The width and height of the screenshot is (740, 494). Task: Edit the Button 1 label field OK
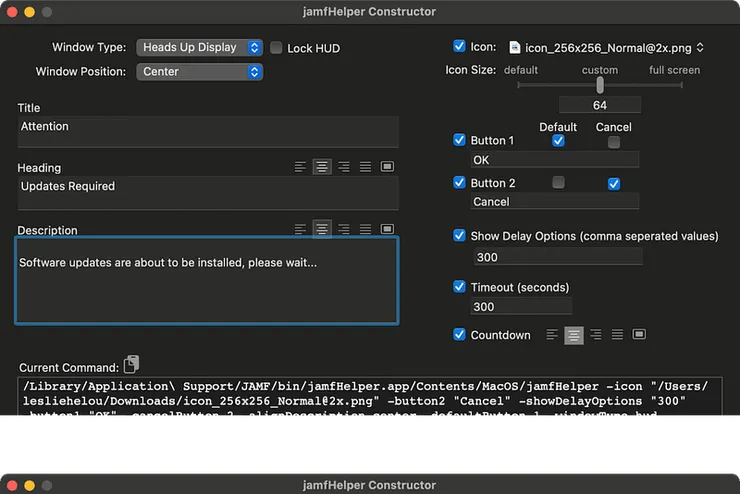[555, 160]
